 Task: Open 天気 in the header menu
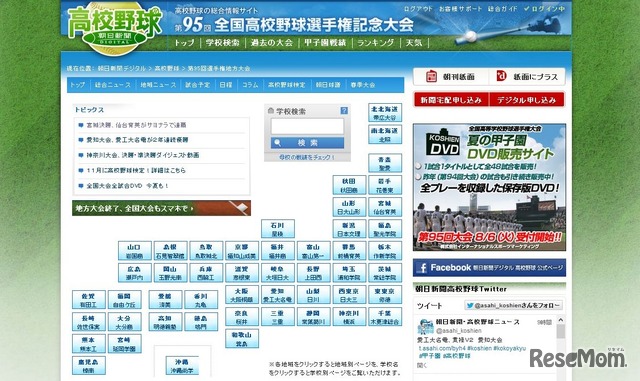click(413, 42)
